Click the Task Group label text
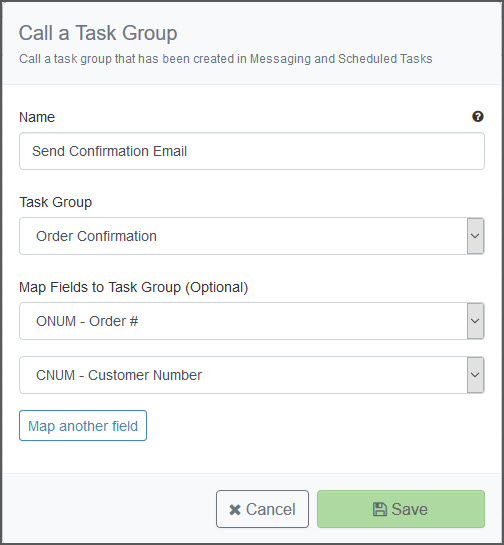504x545 pixels. point(56,202)
